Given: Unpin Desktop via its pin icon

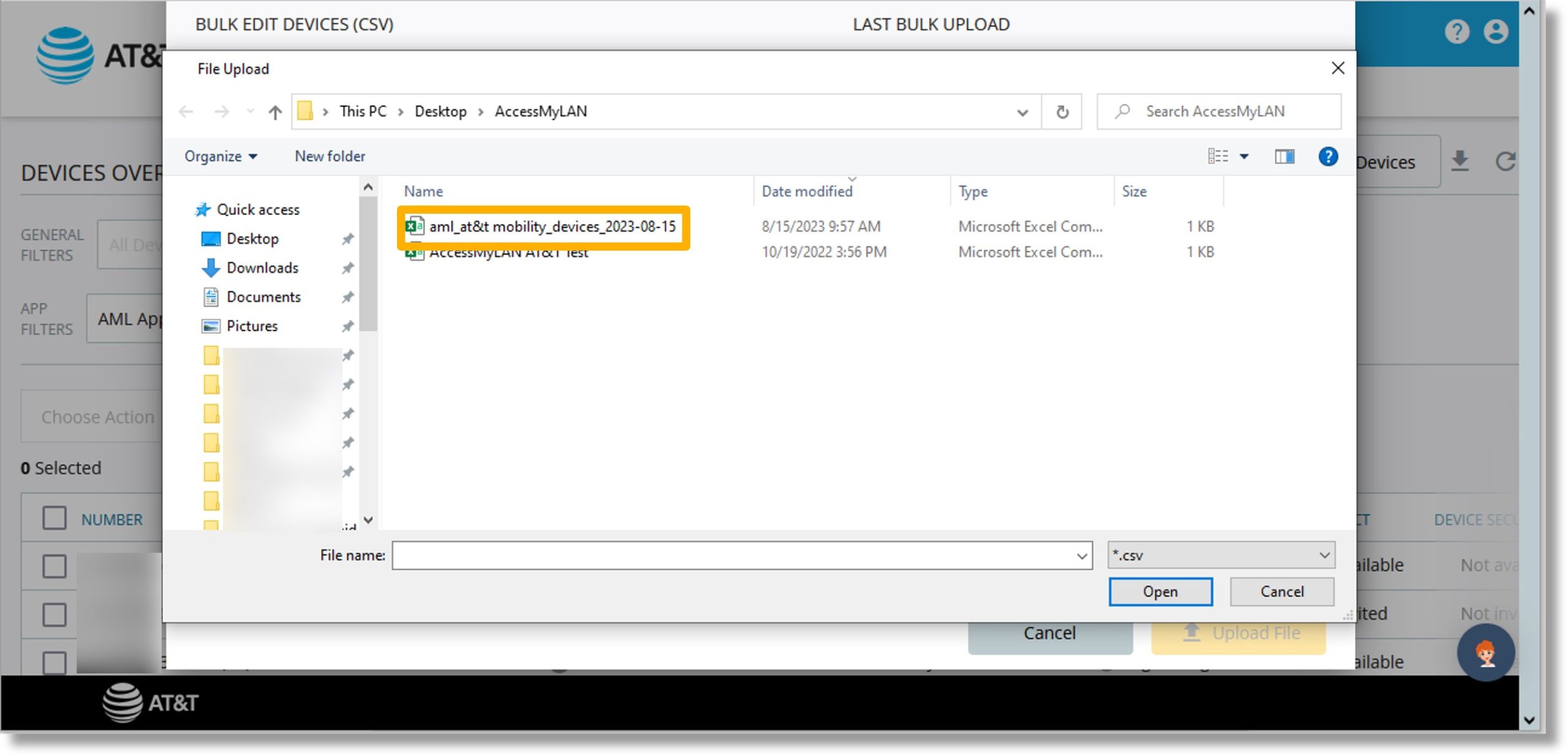Looking at the screenshot, I should click(348, 239).
